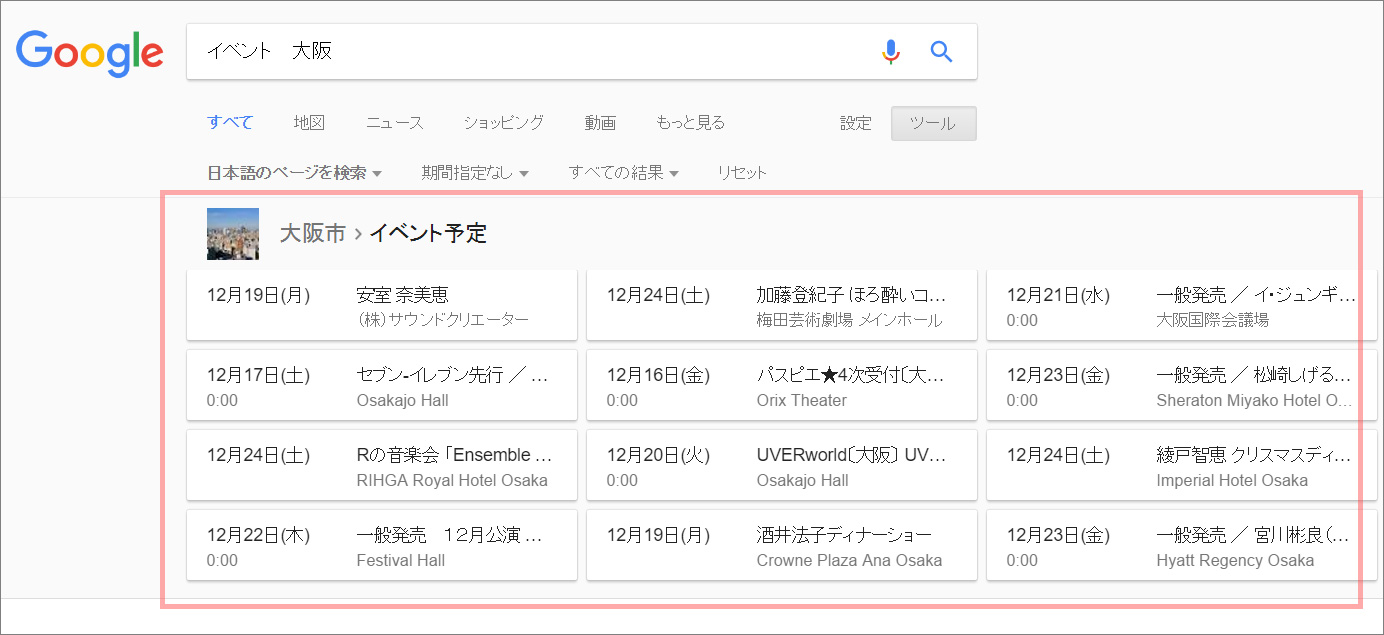Click the Festival Hall venue text

(x=401, y=560)
